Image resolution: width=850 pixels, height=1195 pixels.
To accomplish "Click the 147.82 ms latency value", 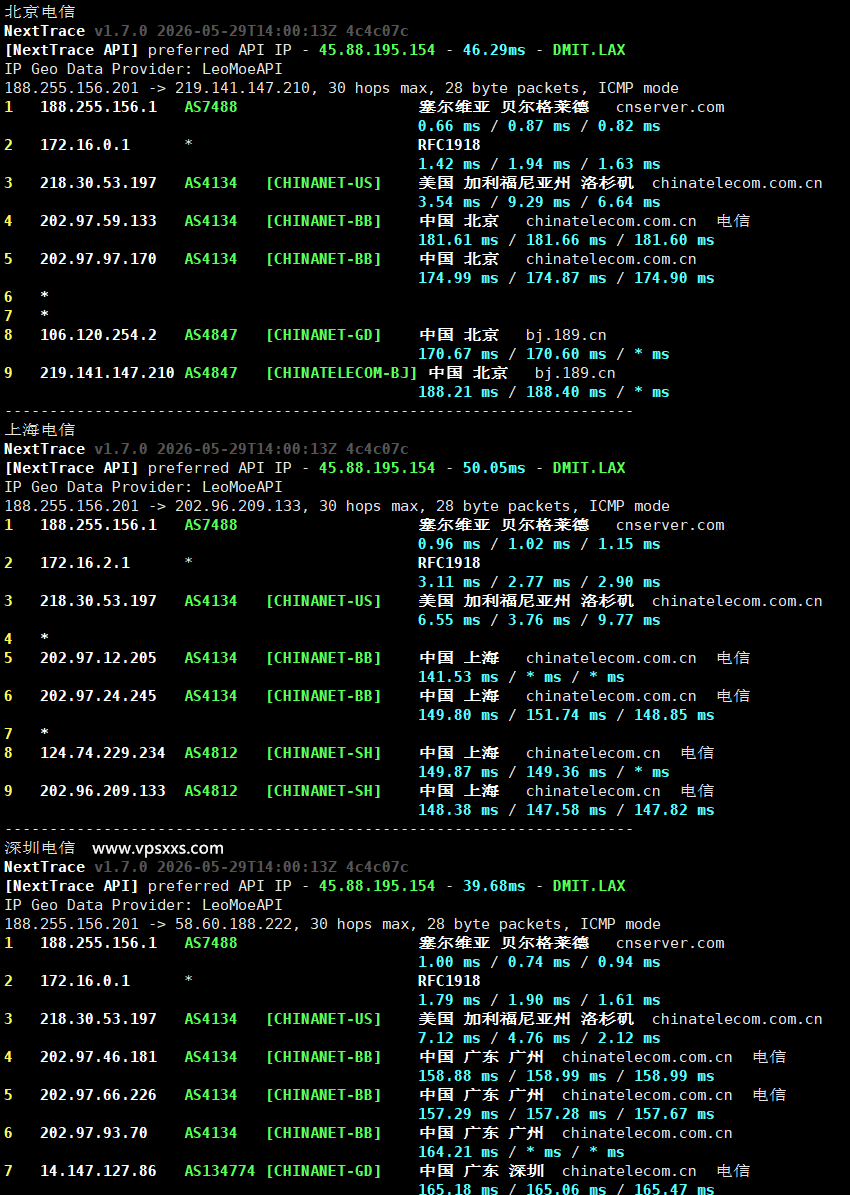I will [675, 810].
